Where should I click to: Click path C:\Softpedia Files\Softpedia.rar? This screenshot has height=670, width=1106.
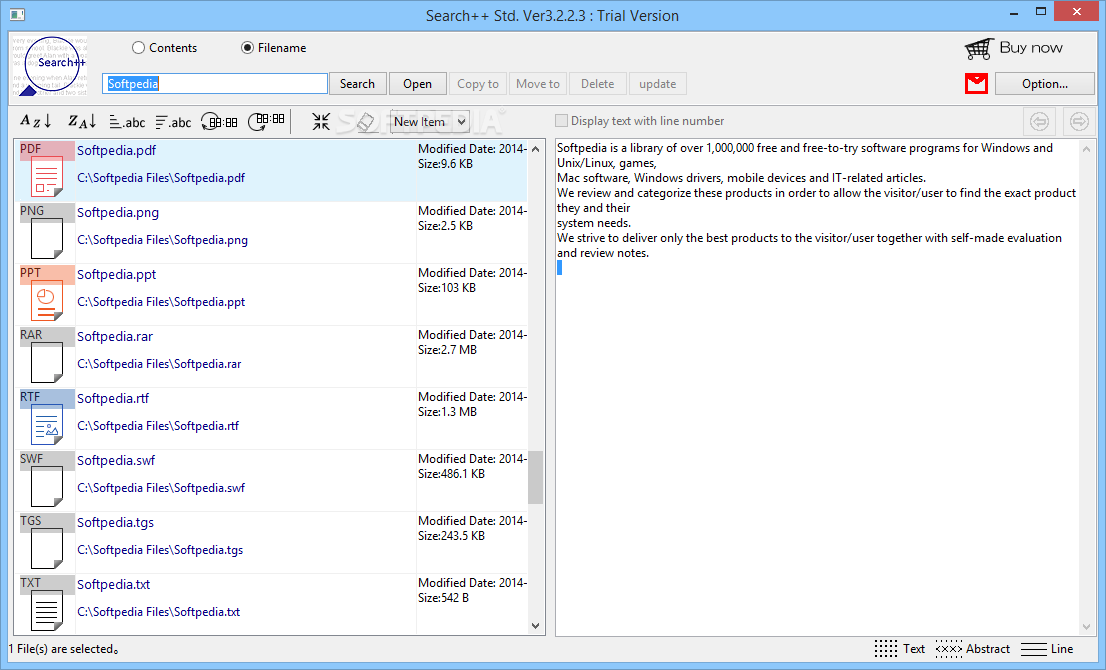pos(159,364)
